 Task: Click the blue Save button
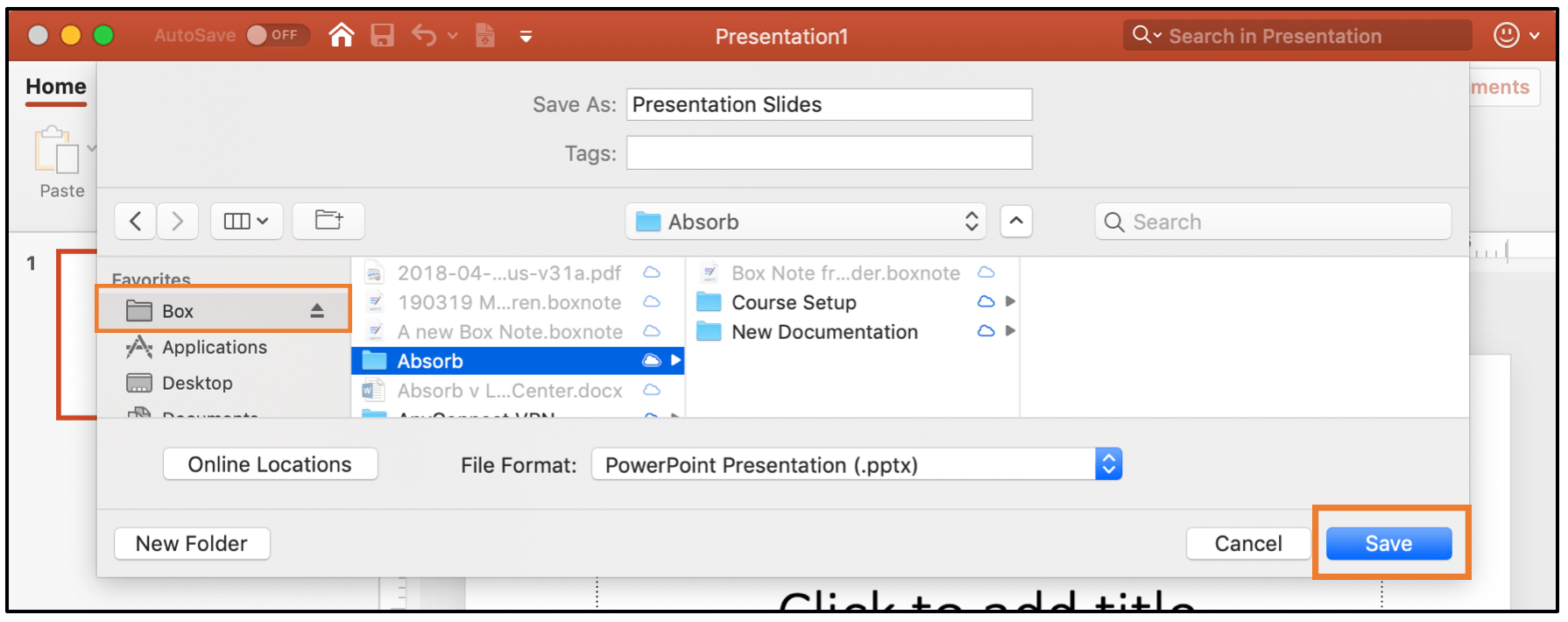tap(1388, 543)
